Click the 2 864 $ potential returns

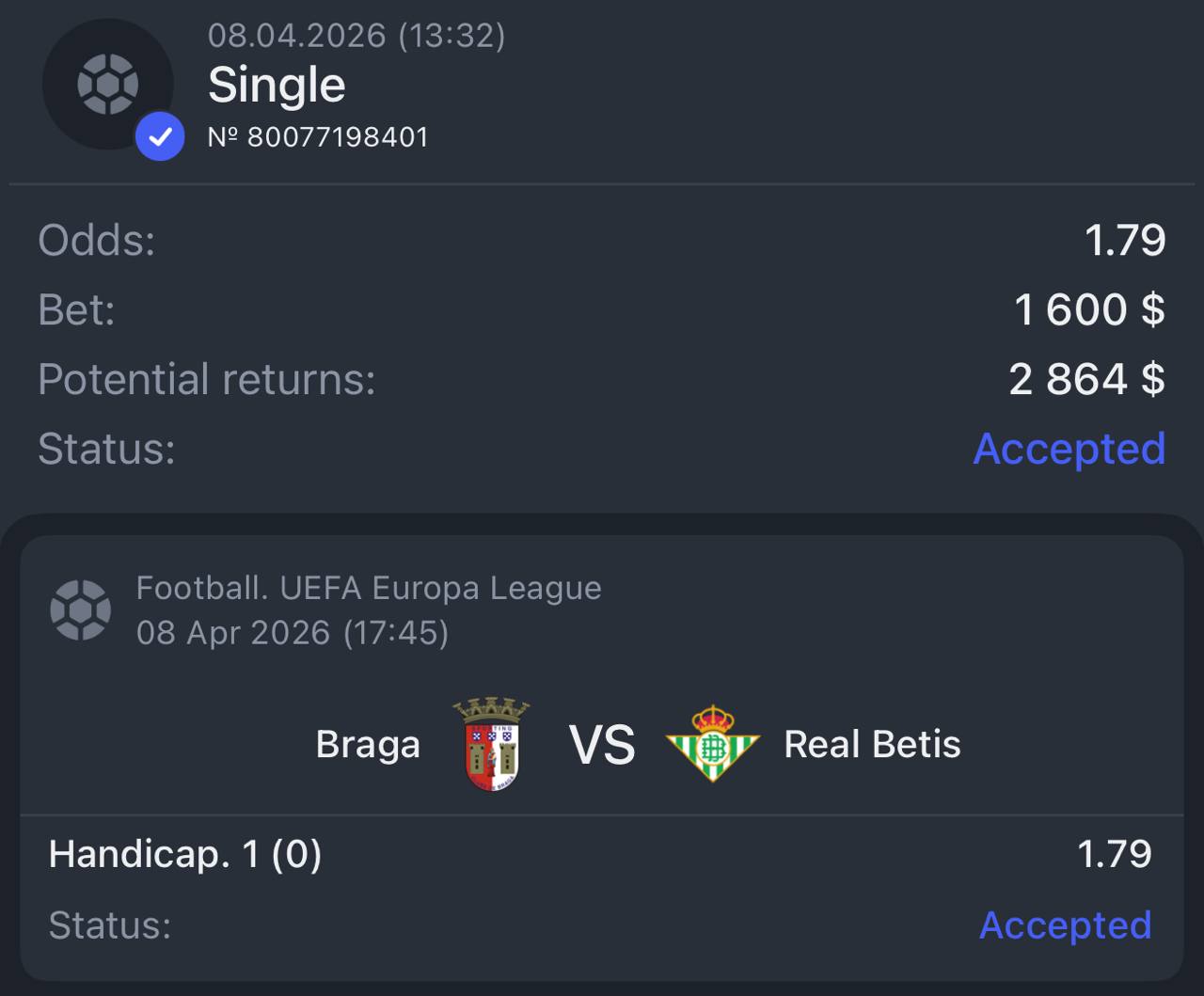pos(1087,379)
